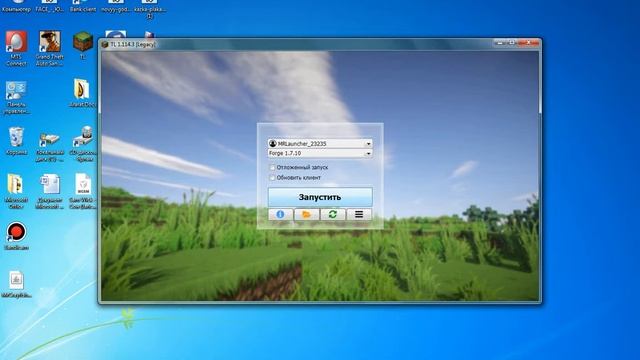640x360 pixels.
Task: Close the TL Legacy launcher window
Action: 528,42
